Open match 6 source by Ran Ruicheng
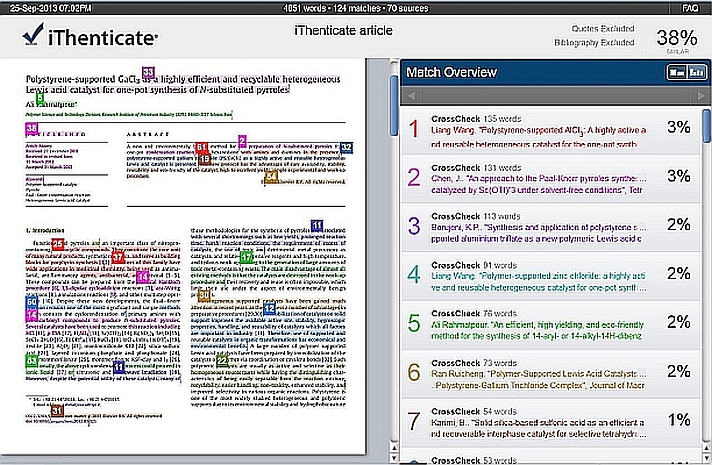 (x=550, y=374)
